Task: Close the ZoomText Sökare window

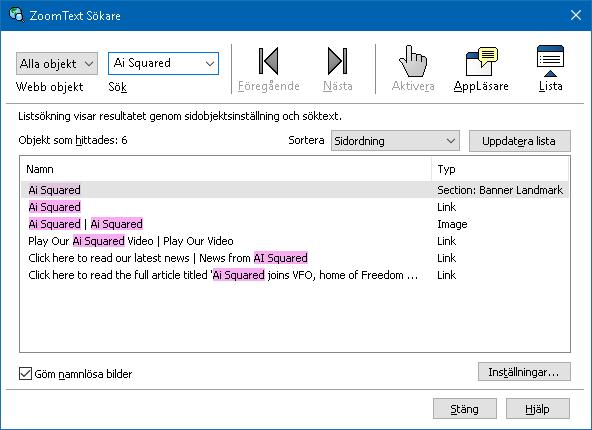Action: pos(576,15)
